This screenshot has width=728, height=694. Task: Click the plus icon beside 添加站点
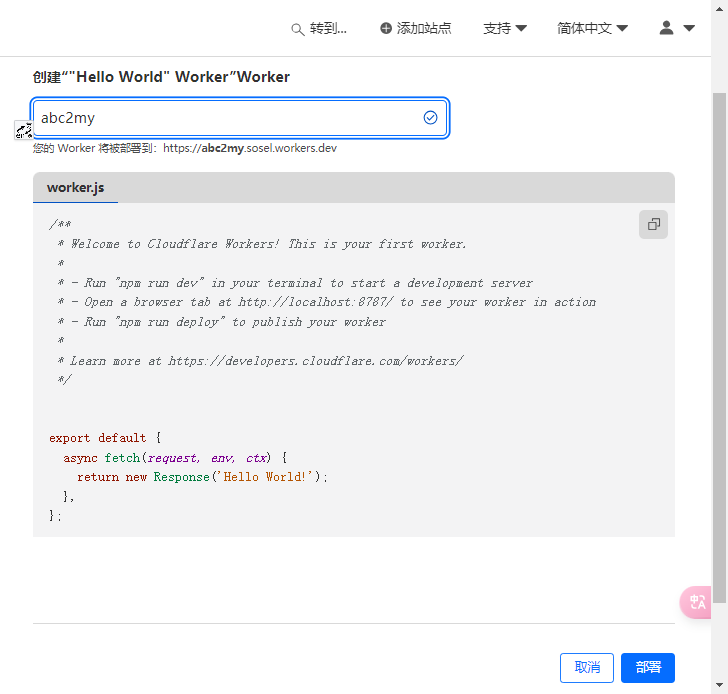tap(386, 29)
